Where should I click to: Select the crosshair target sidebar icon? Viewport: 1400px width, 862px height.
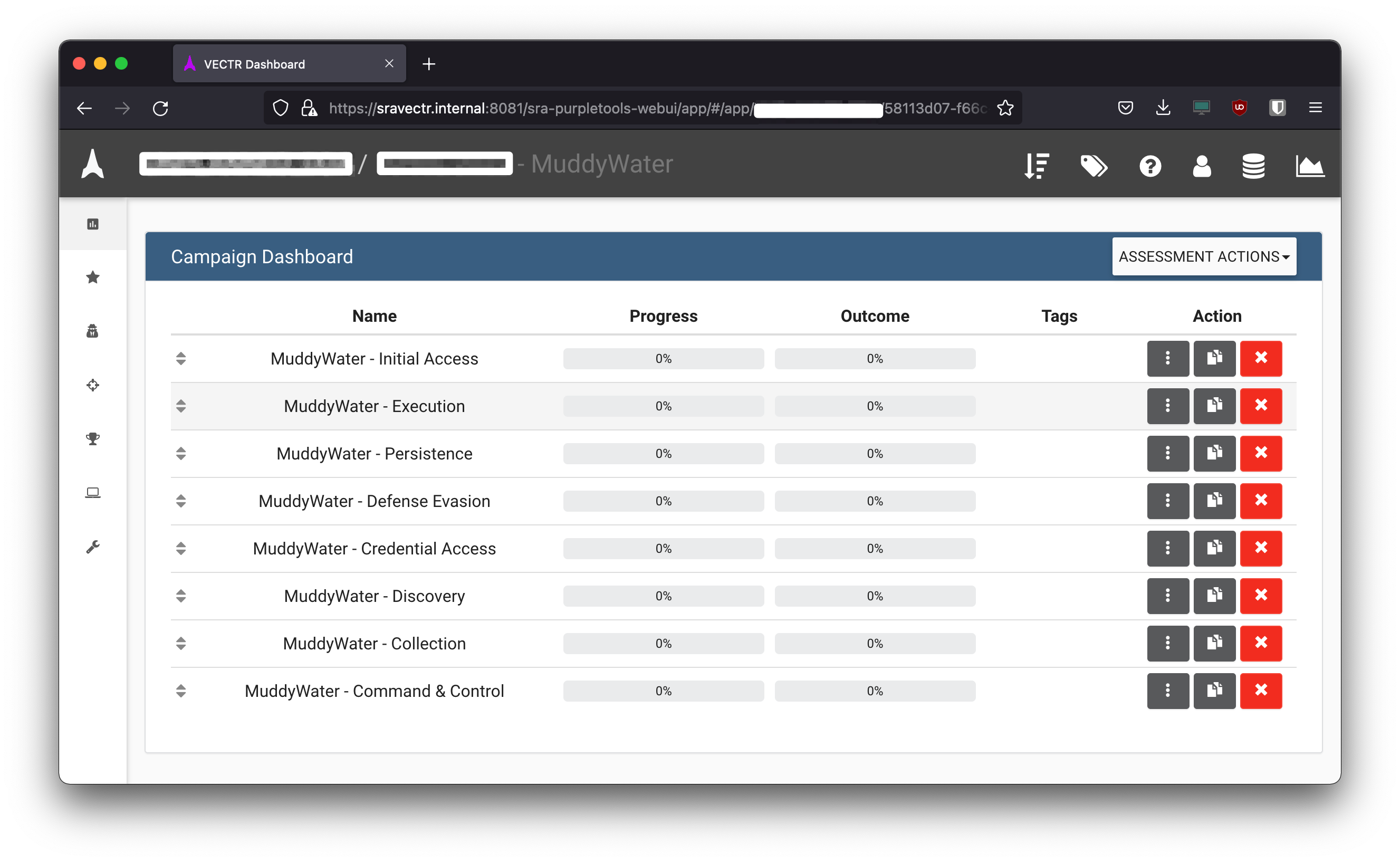(93, 385)
